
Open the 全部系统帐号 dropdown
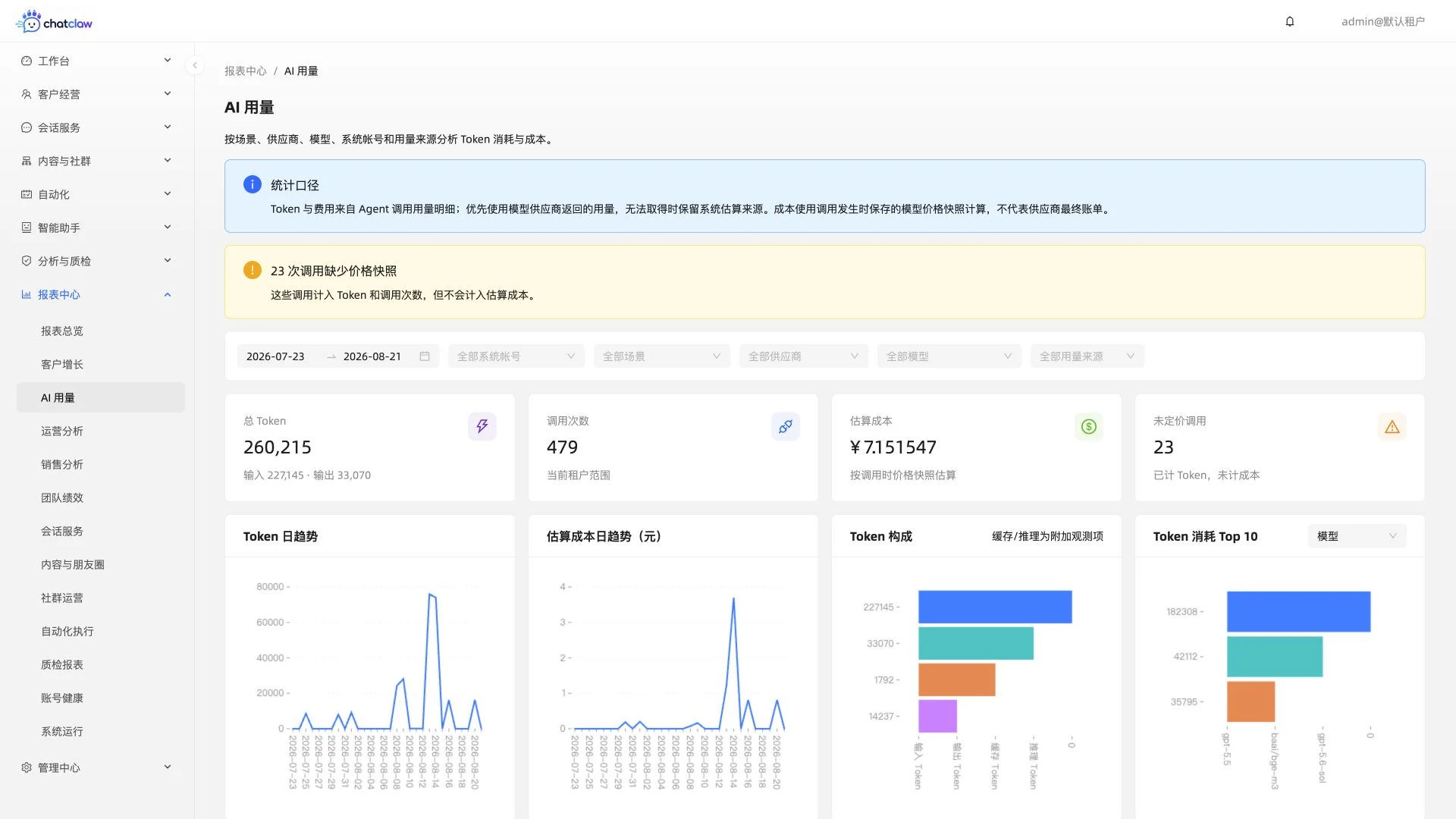pos(516,356)
